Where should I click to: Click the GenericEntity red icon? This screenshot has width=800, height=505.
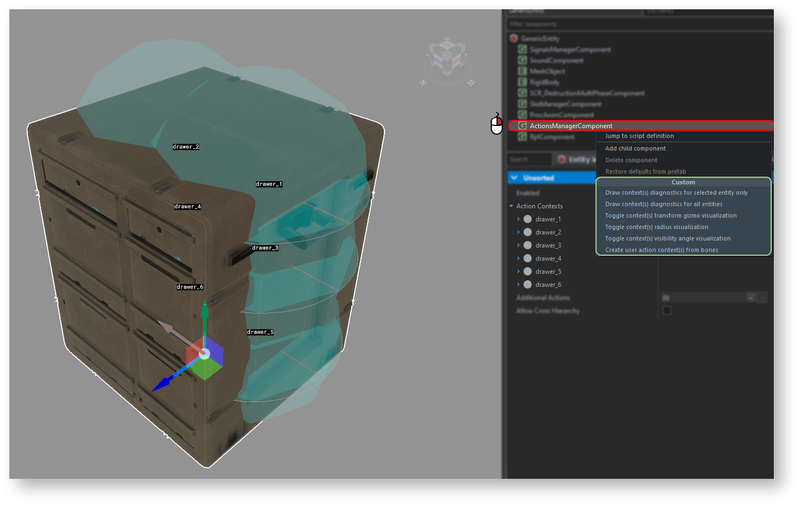point(514,38)
